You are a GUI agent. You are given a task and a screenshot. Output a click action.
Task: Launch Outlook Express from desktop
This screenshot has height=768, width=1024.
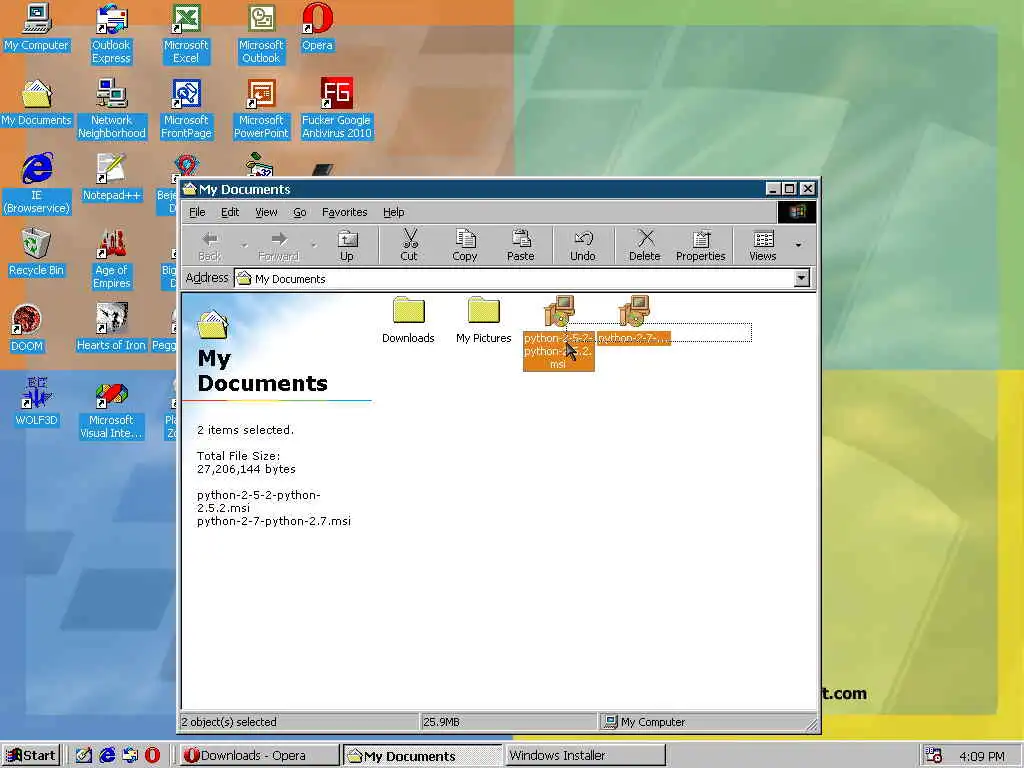point(111,33)
